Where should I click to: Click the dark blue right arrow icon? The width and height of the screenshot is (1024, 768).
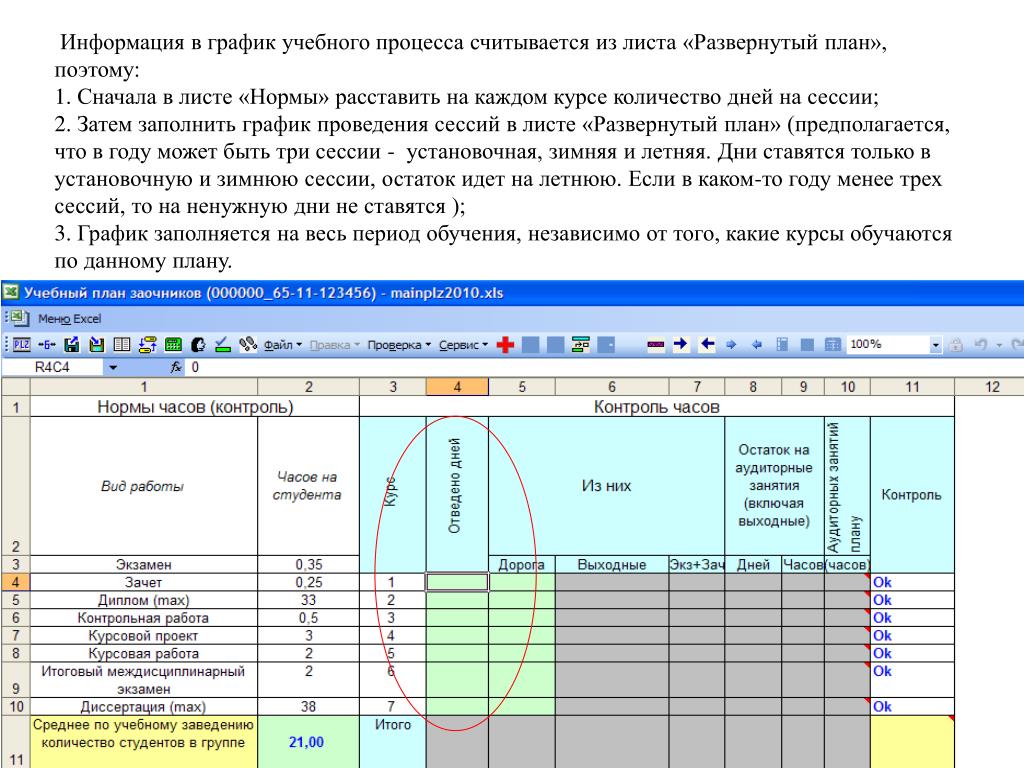point(680,344)
